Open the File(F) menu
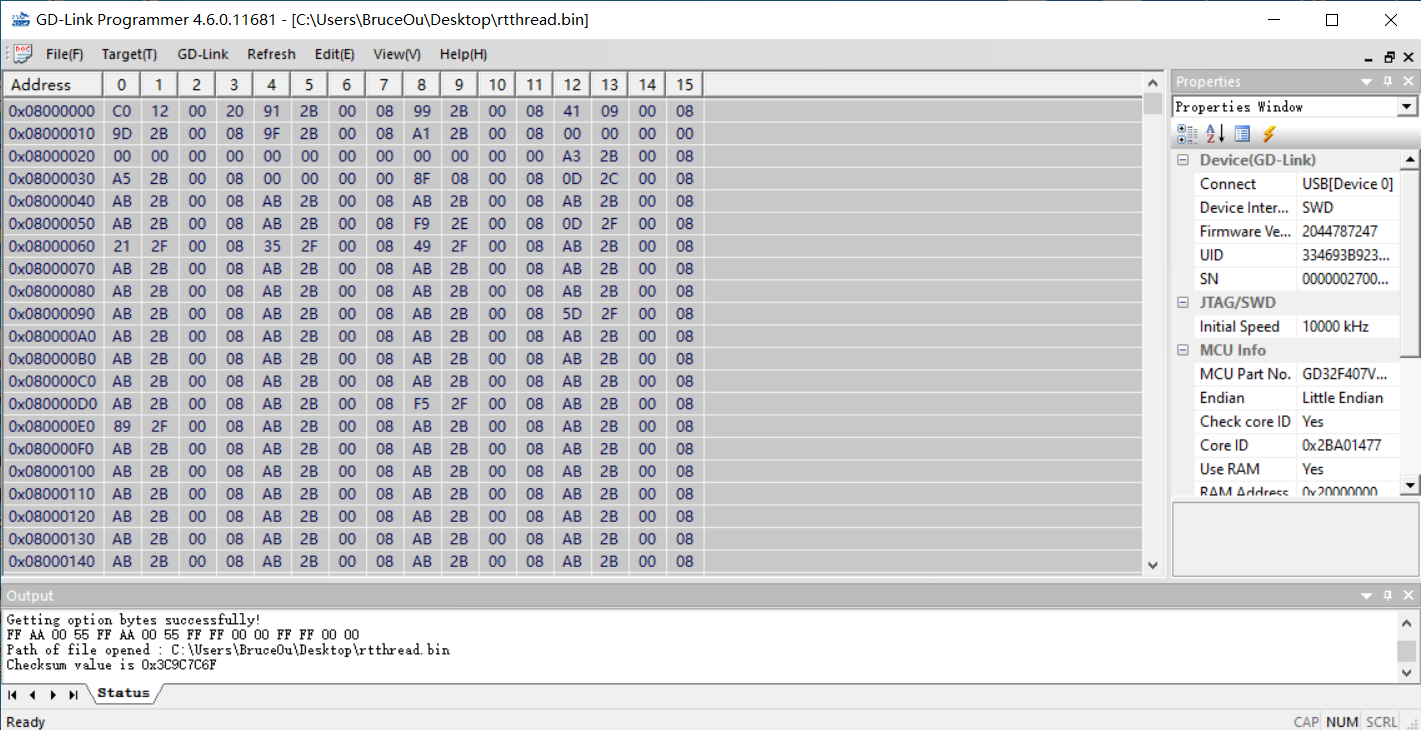The width and height of the screenshot is (1421, 730). coord(64,54)
